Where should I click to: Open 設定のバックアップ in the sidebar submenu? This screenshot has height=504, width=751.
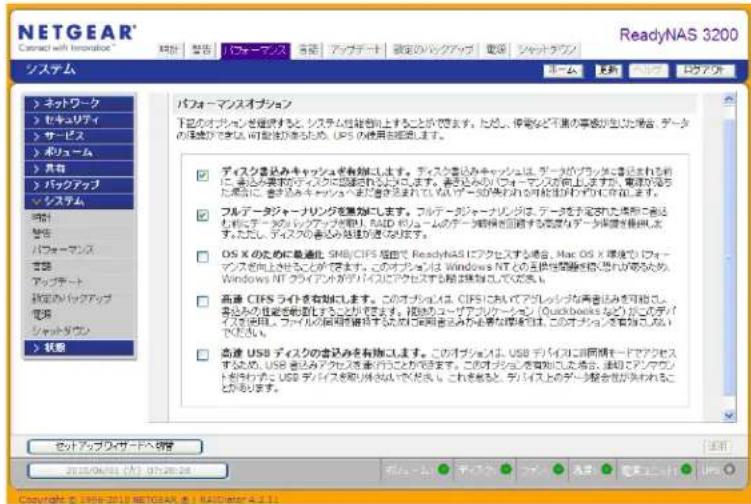pyautogui.click(x=71, y=298)
